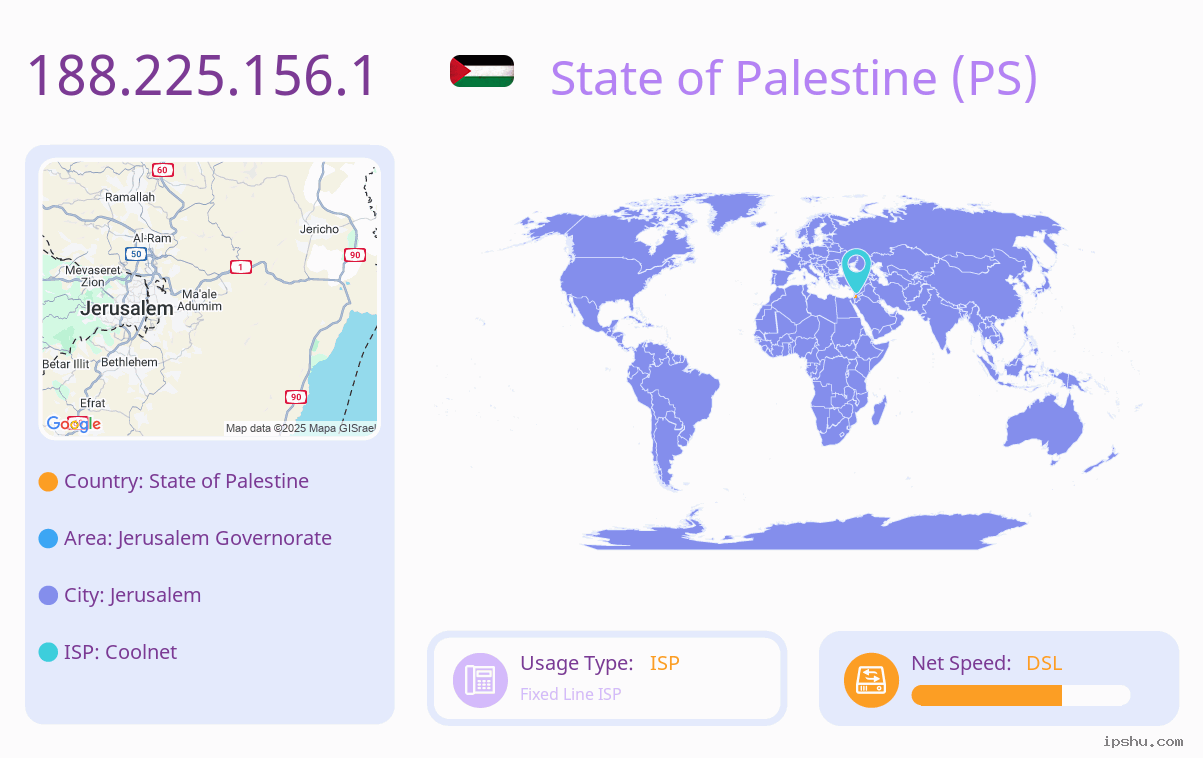Click the purple City bullet dot

coord(48,596)
